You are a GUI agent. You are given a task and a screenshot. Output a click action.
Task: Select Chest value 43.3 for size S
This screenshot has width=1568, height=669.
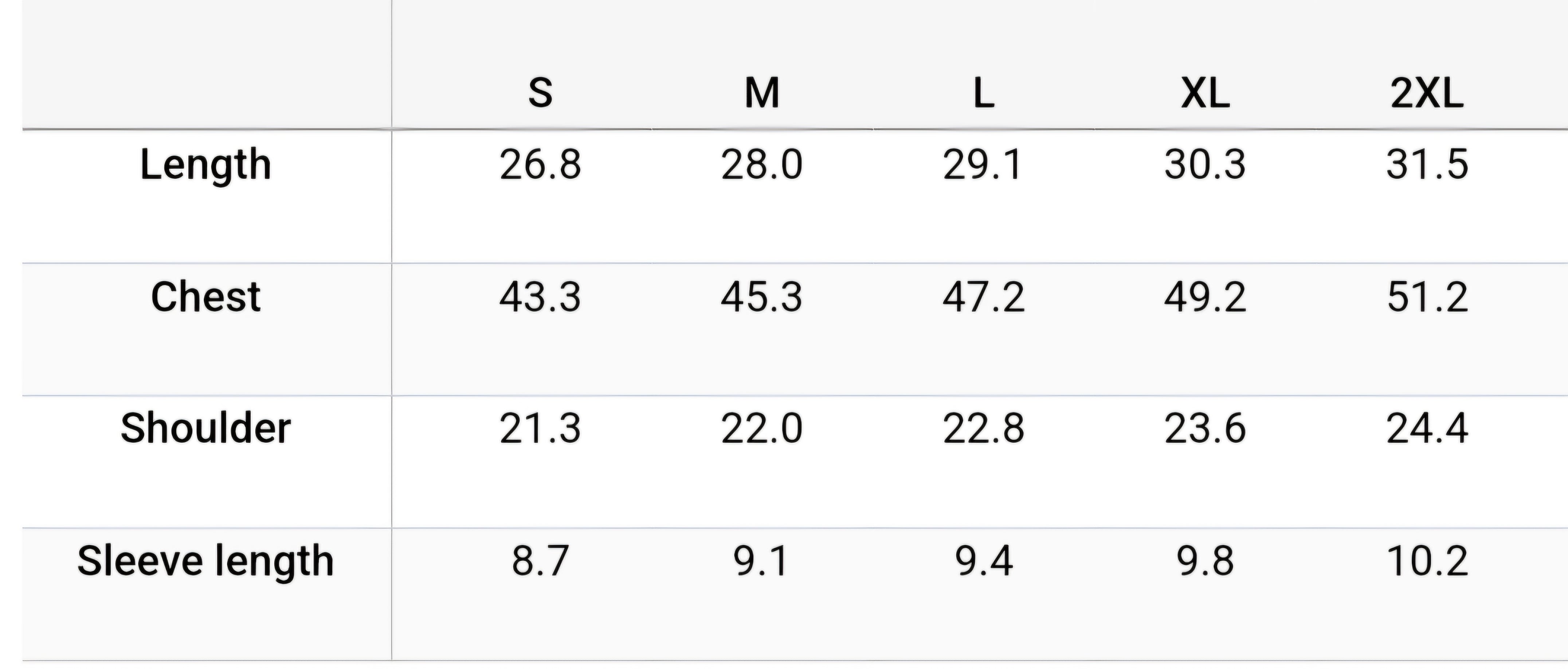(541, 297)
